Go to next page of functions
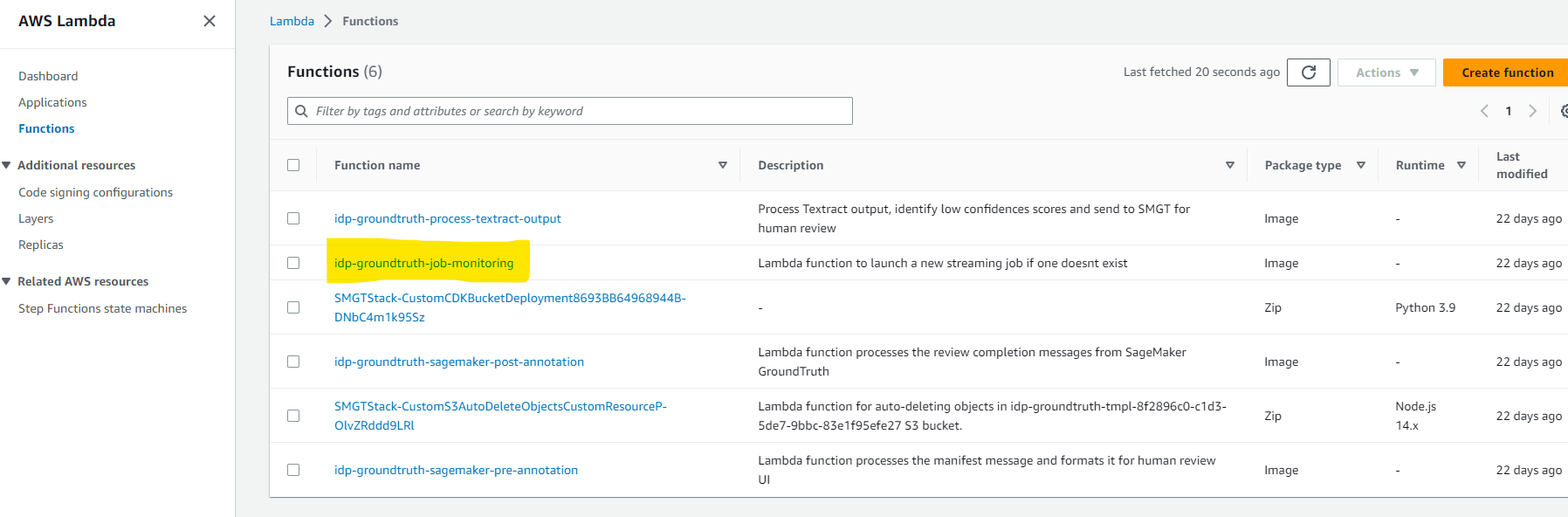The height and width of the screenshot is (517, 1568). [x=1532, y=111]
